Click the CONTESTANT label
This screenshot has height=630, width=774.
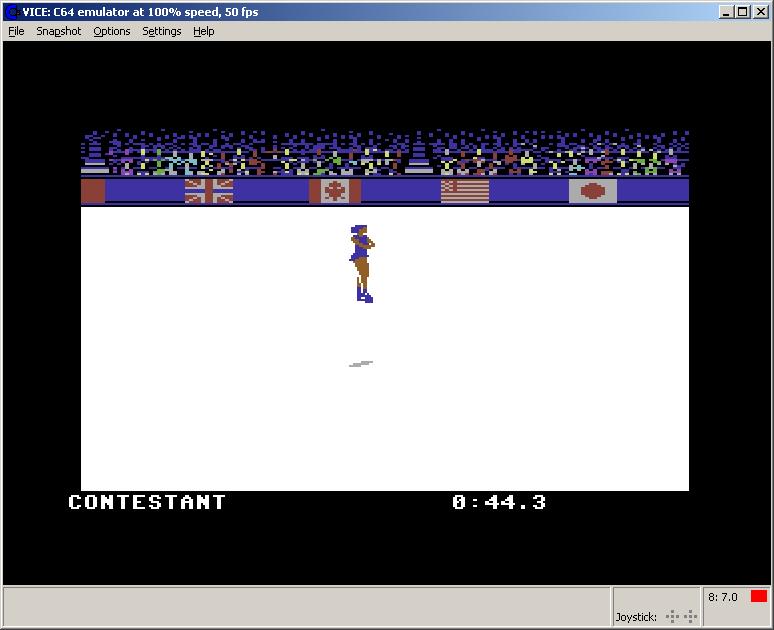click(147, 502)
